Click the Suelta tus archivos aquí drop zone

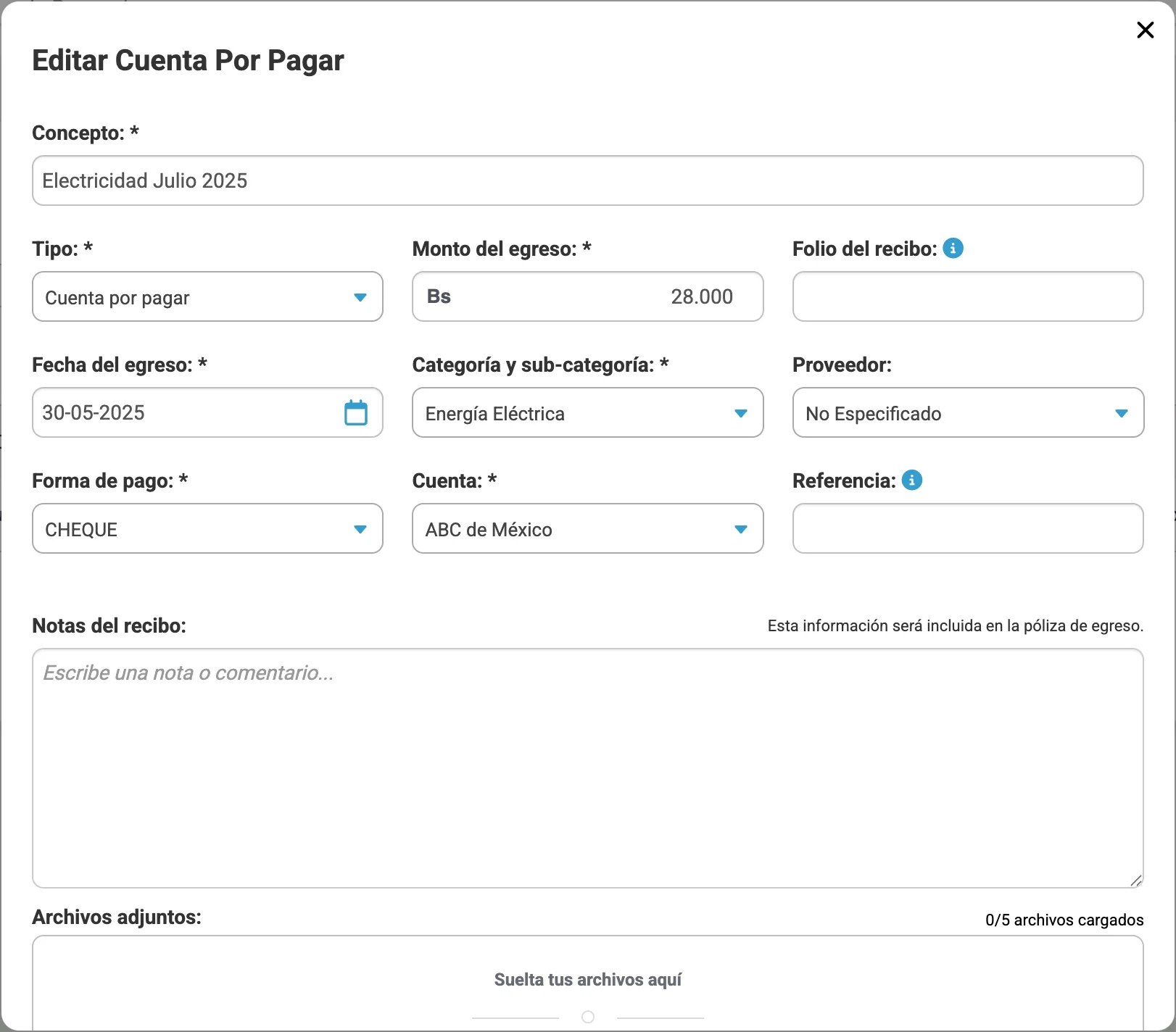[587, 983]
